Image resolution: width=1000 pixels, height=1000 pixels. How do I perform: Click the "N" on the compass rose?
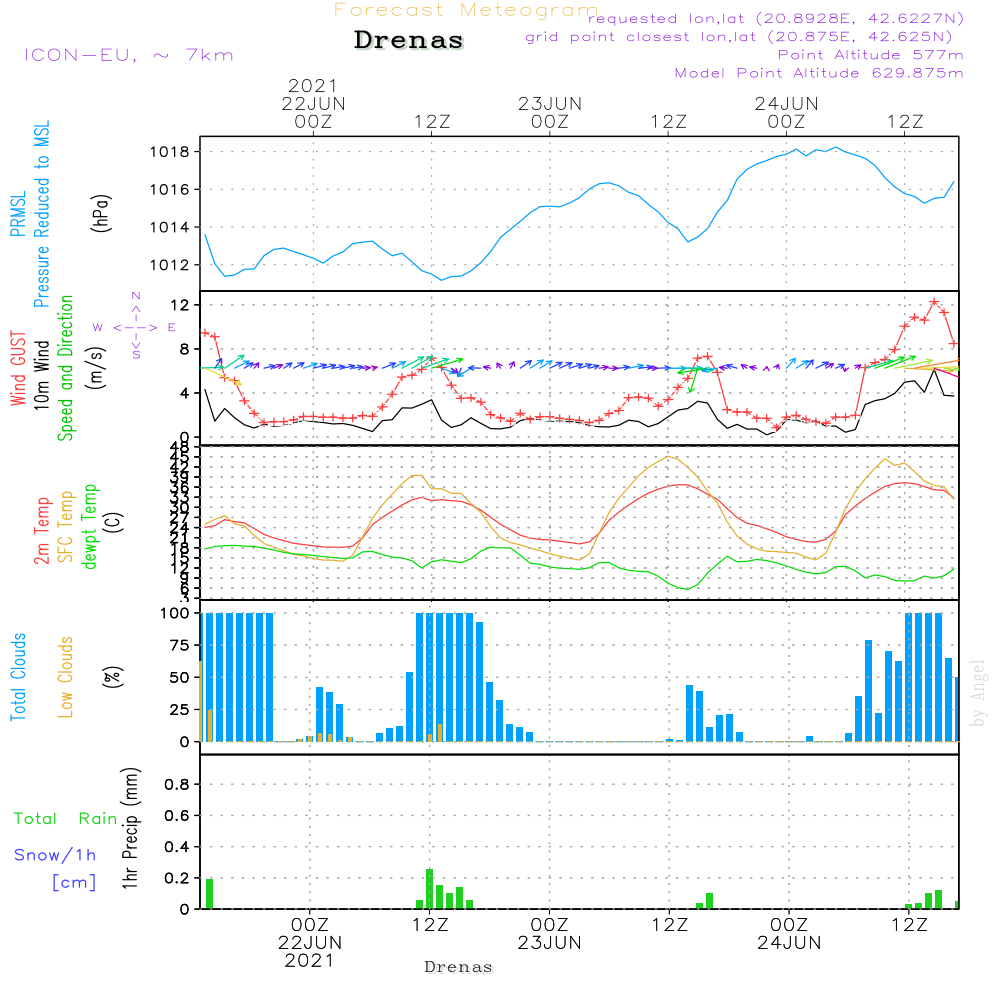click(136, 296)
